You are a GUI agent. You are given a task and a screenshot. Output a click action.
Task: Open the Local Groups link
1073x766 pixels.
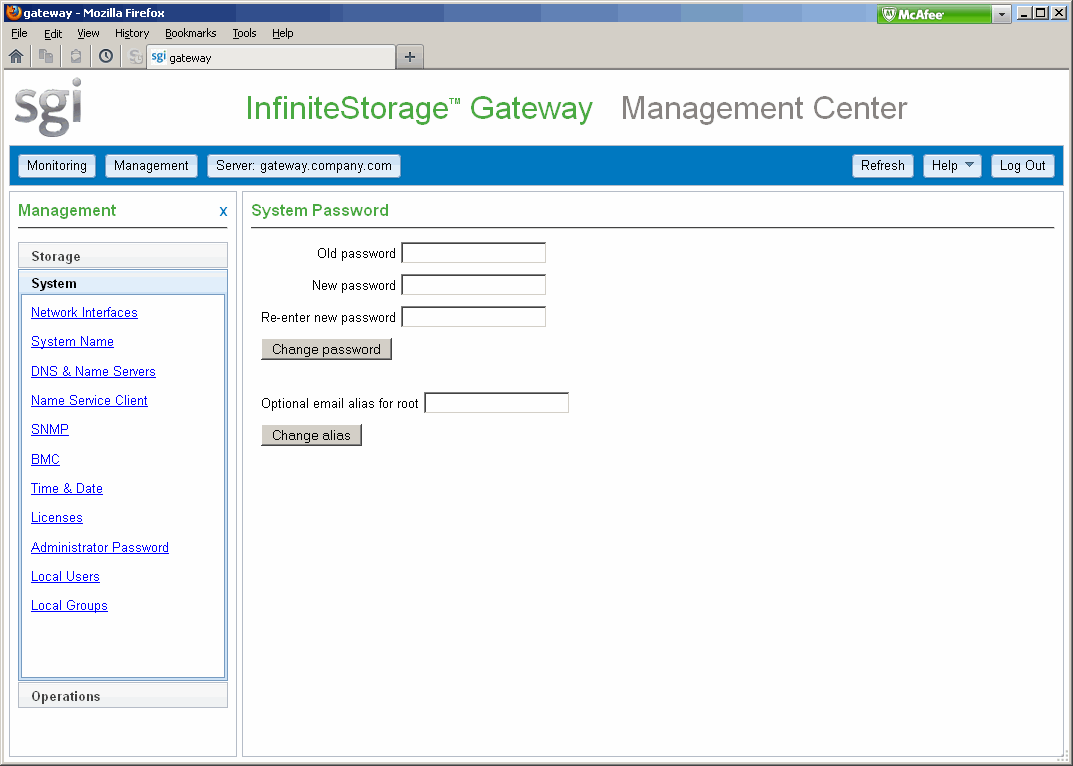(69, 606)
